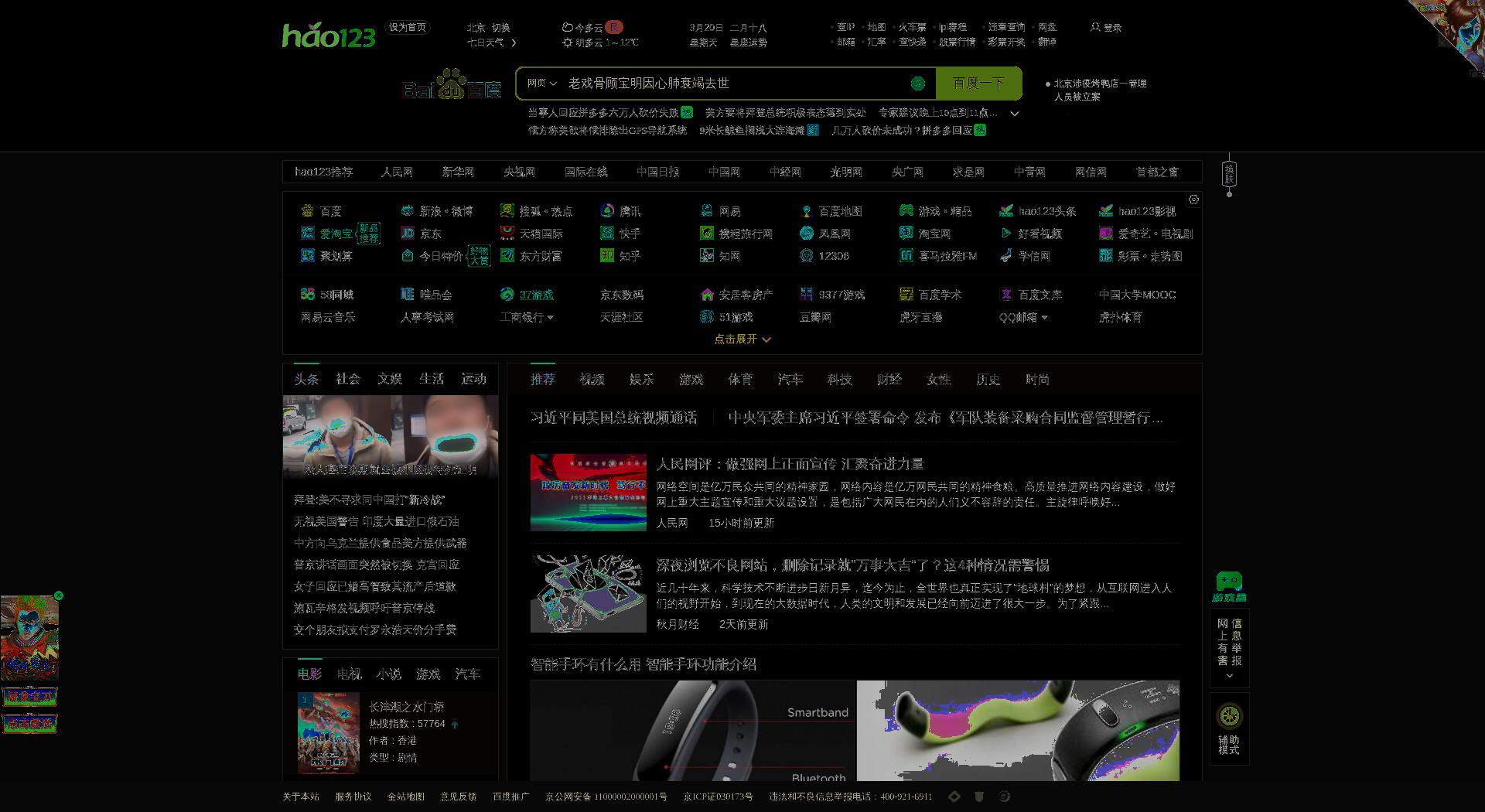Switch to the 视频 feed tab
This screenshot has width=1485, height=812.
592,380
